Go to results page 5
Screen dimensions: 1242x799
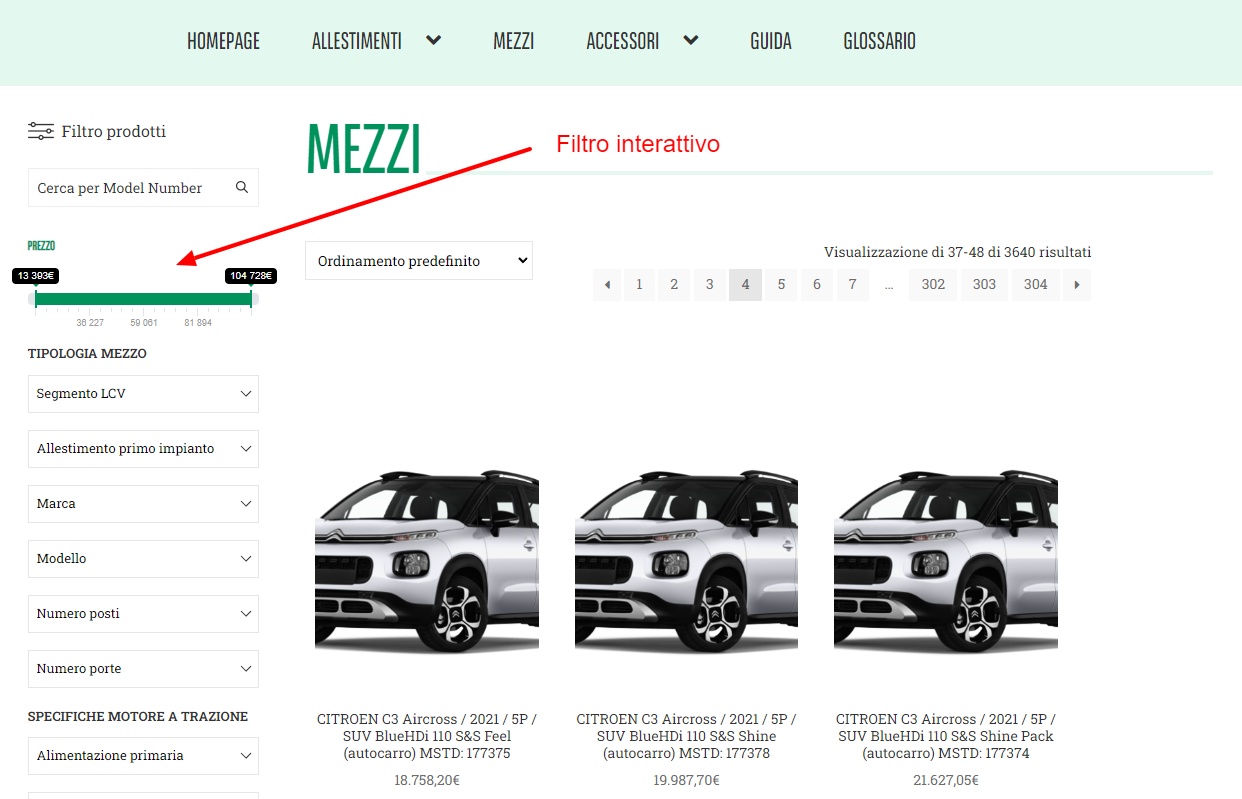[781, 285]
